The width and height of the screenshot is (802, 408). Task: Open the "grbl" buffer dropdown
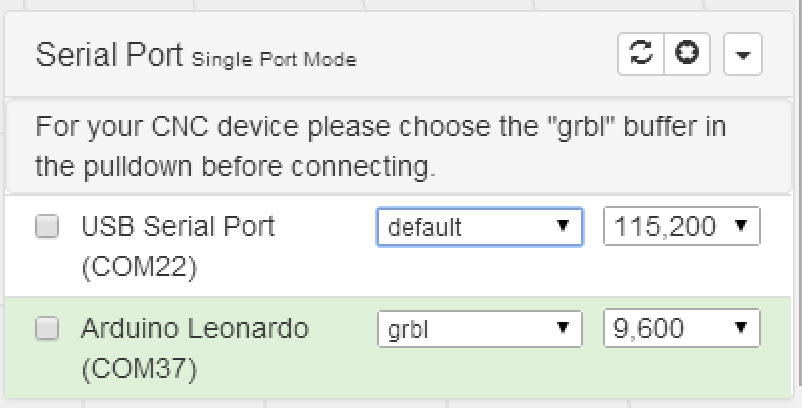point(479,328)
